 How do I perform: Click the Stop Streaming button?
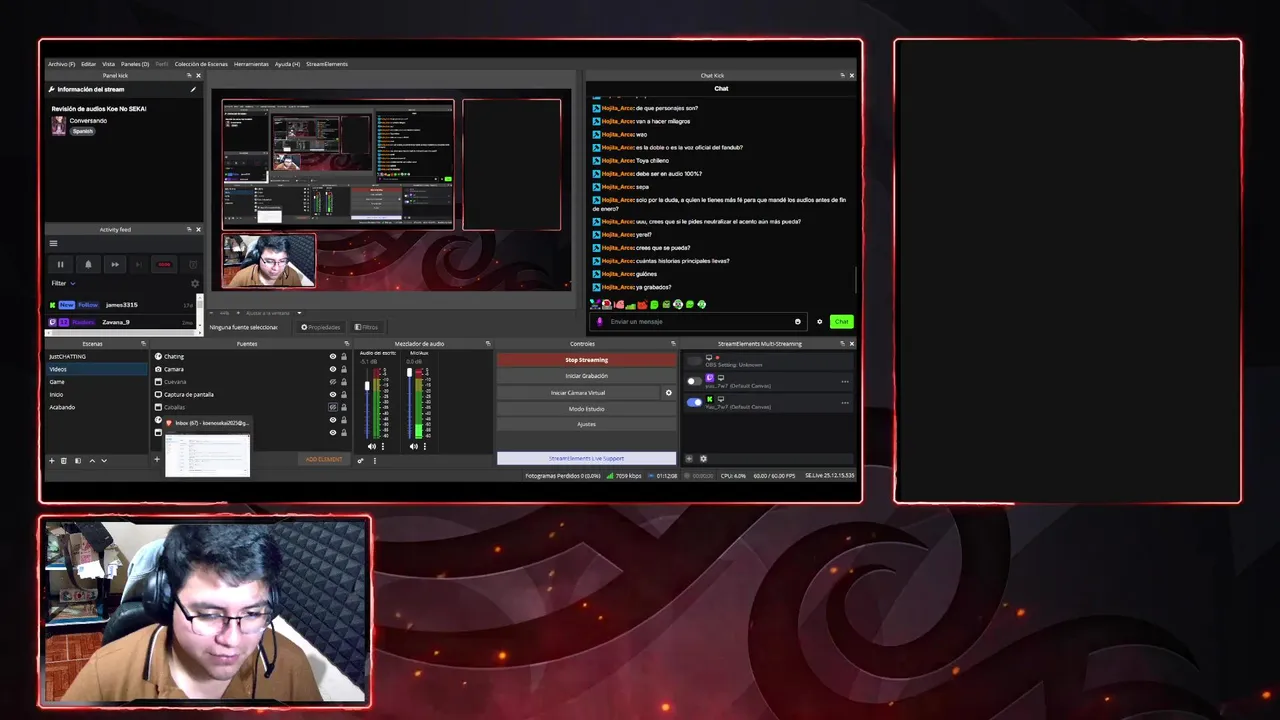tap(586, 360)
